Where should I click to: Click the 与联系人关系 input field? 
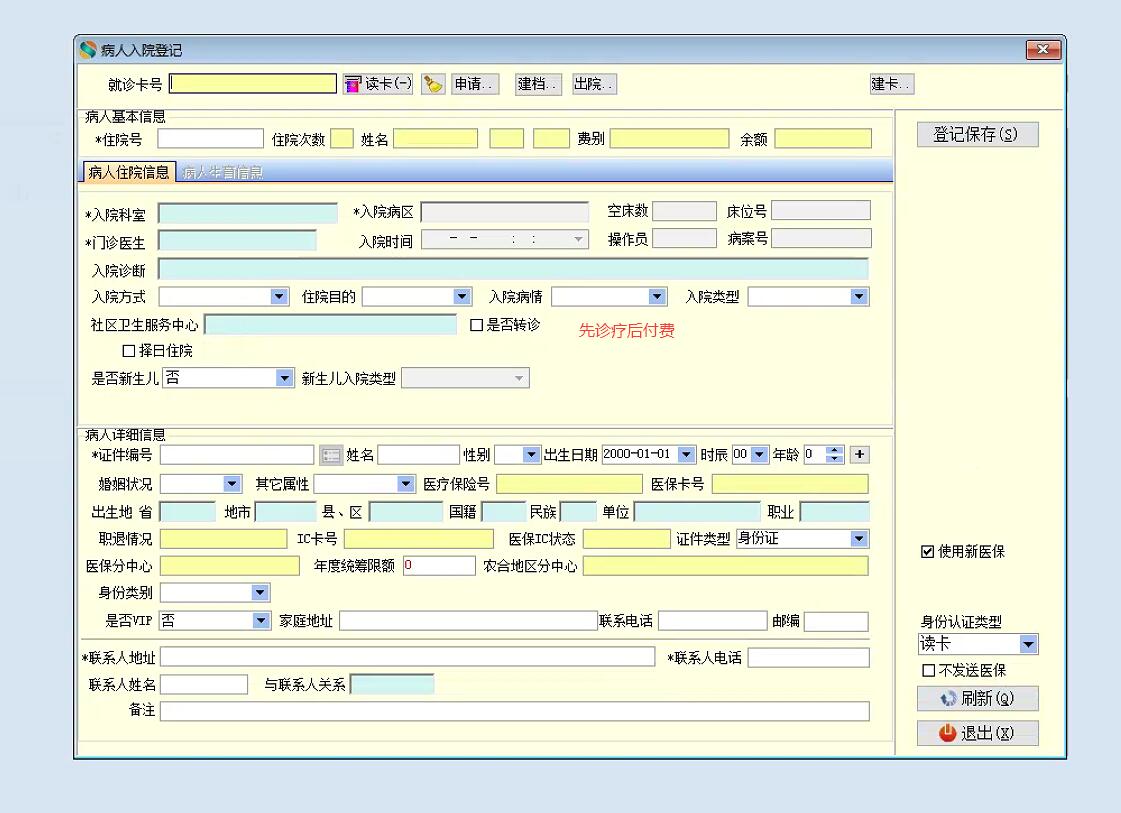click(x=392, y=684)
